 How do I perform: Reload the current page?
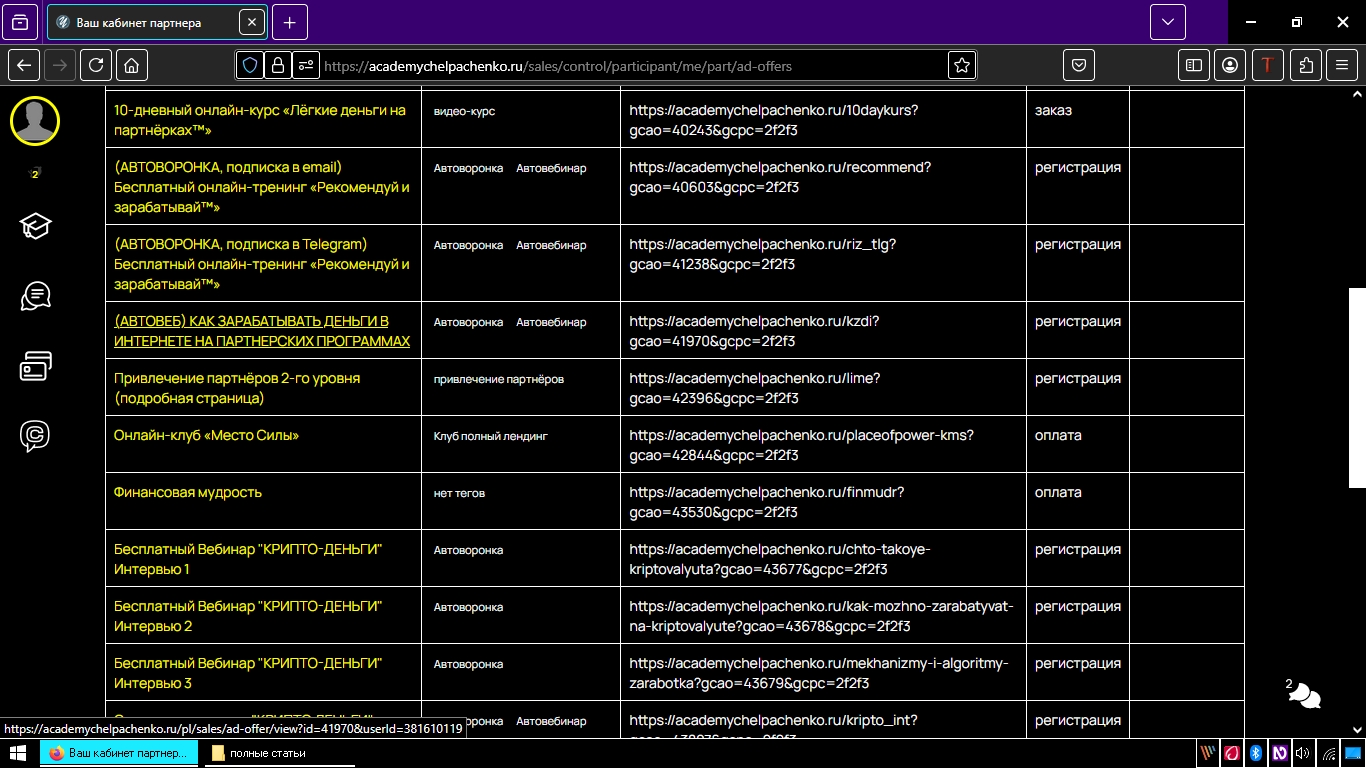tap(96, 65)
